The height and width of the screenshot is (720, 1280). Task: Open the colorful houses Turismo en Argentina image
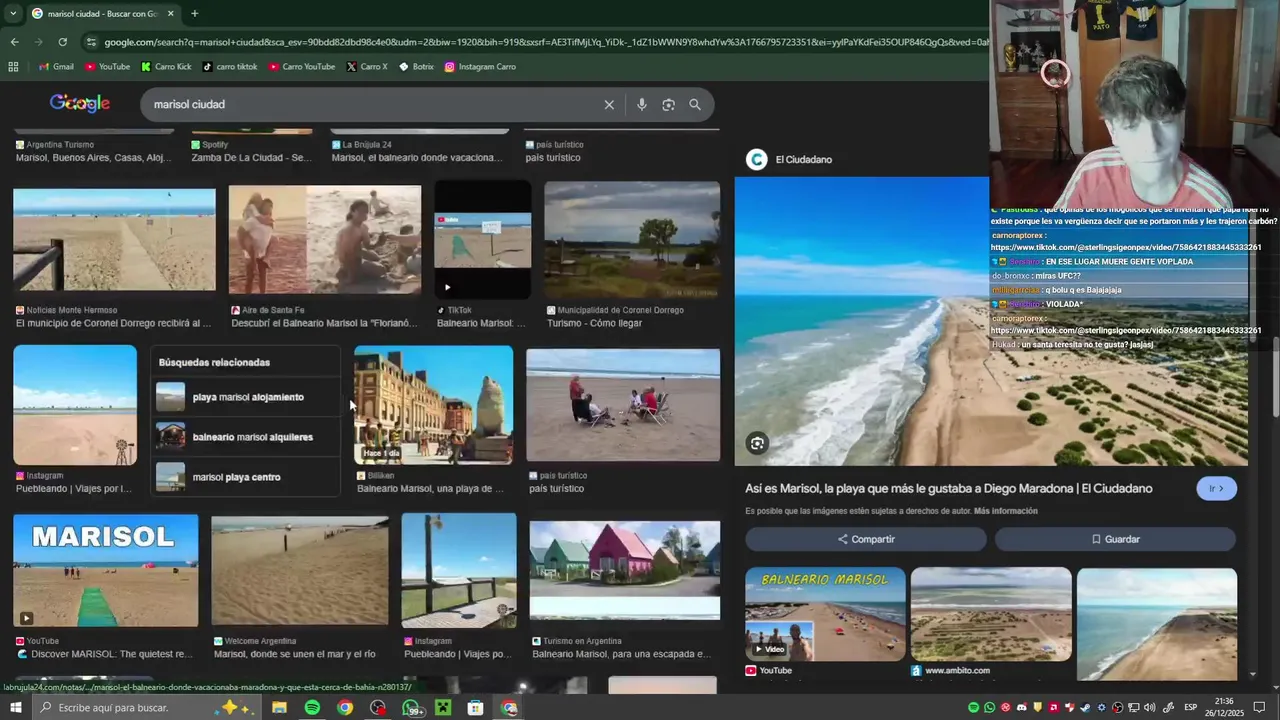pyautogui.click(x=624, y=570)
